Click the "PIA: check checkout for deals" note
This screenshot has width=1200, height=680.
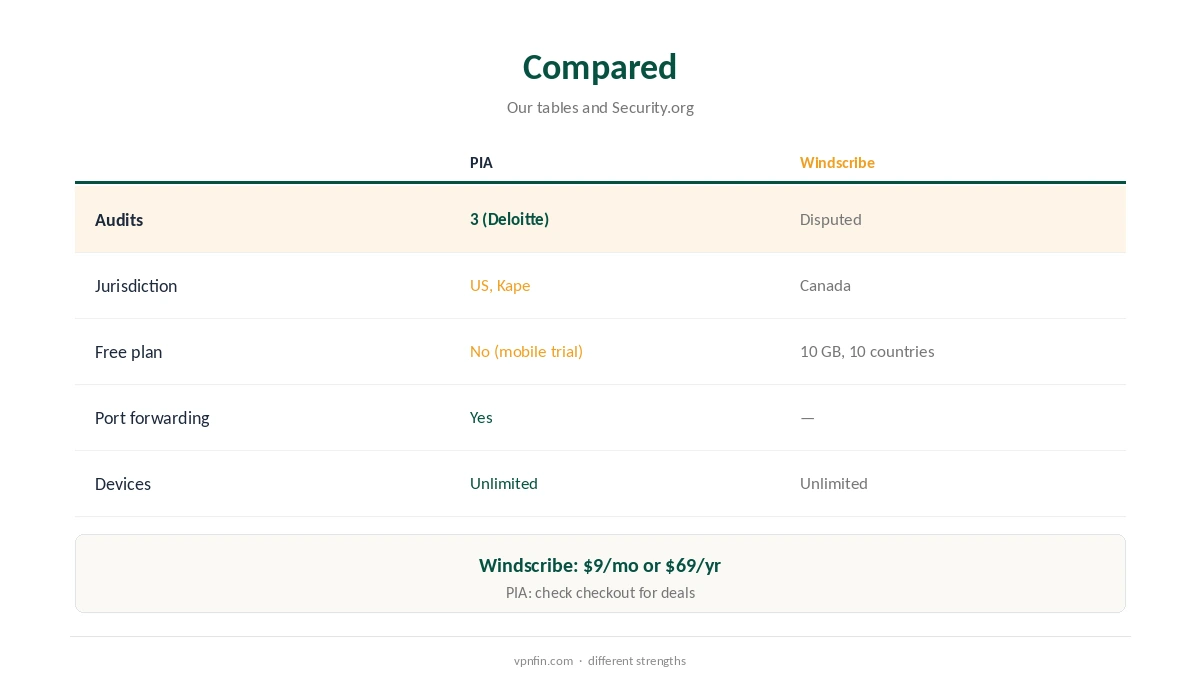600,592
